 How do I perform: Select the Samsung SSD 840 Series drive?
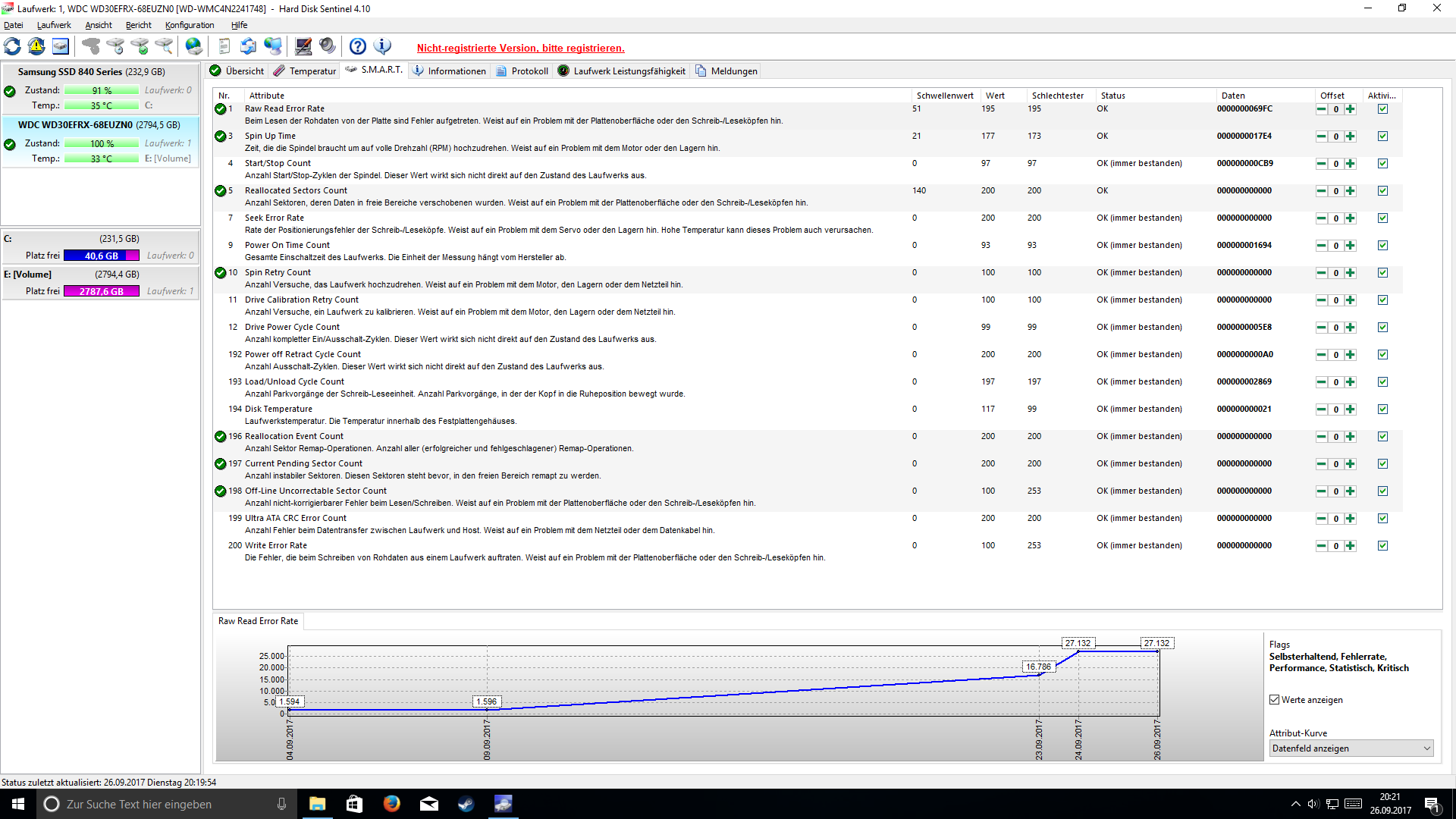click(91, 72)
